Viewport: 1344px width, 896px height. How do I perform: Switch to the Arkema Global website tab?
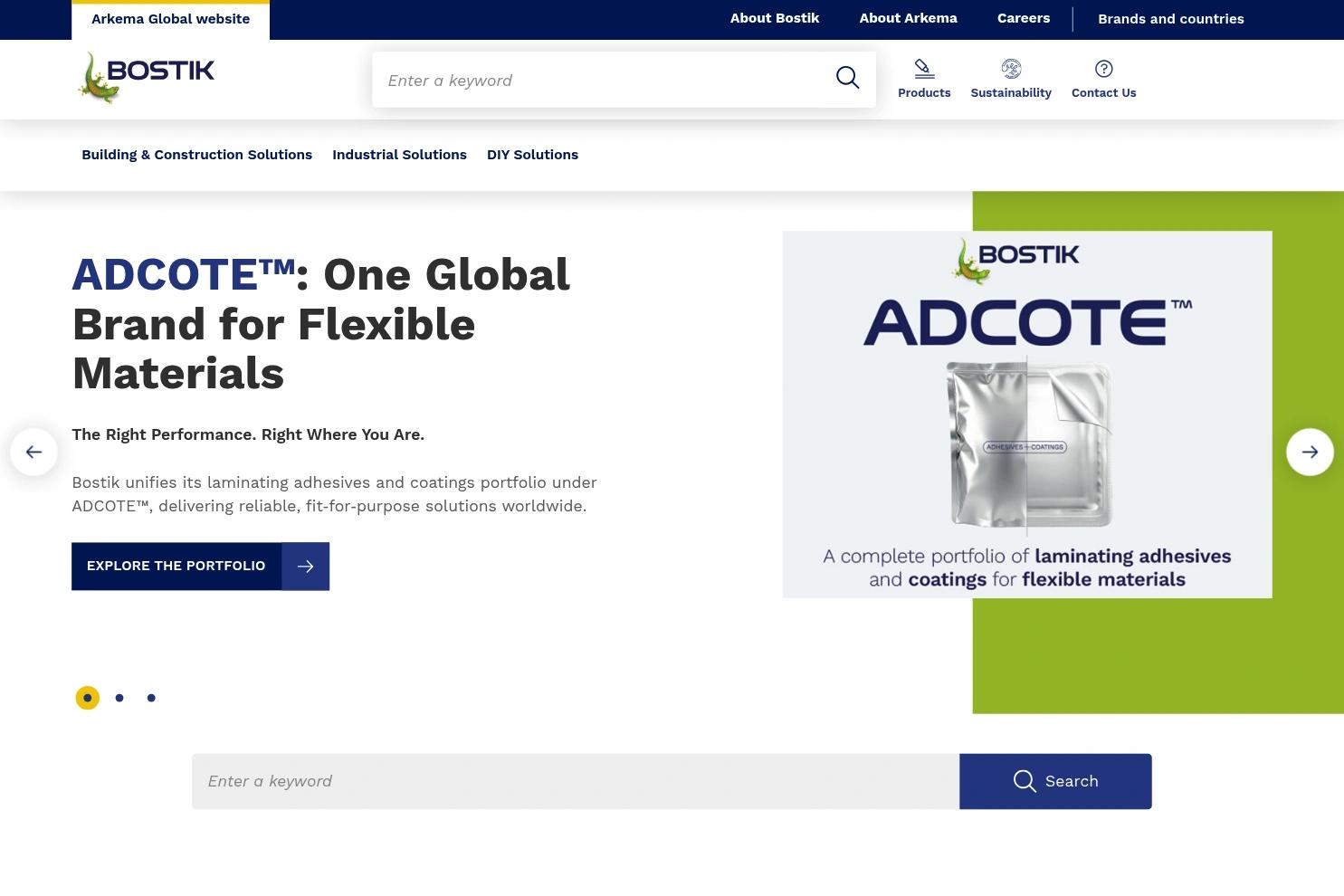tap(171, 20)
